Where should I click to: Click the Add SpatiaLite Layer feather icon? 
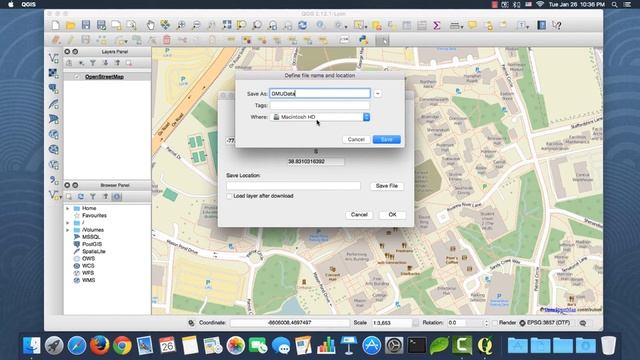[53, 104]
